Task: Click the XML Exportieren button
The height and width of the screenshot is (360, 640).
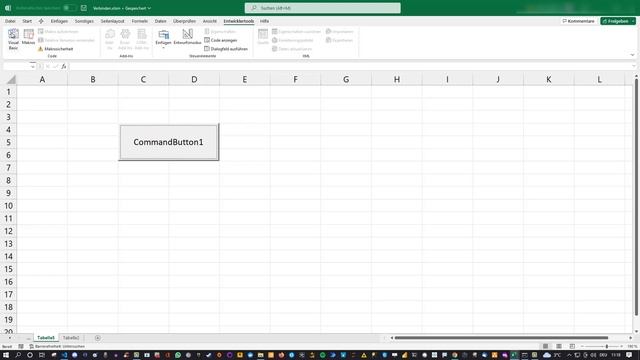Action: [339, 40]
